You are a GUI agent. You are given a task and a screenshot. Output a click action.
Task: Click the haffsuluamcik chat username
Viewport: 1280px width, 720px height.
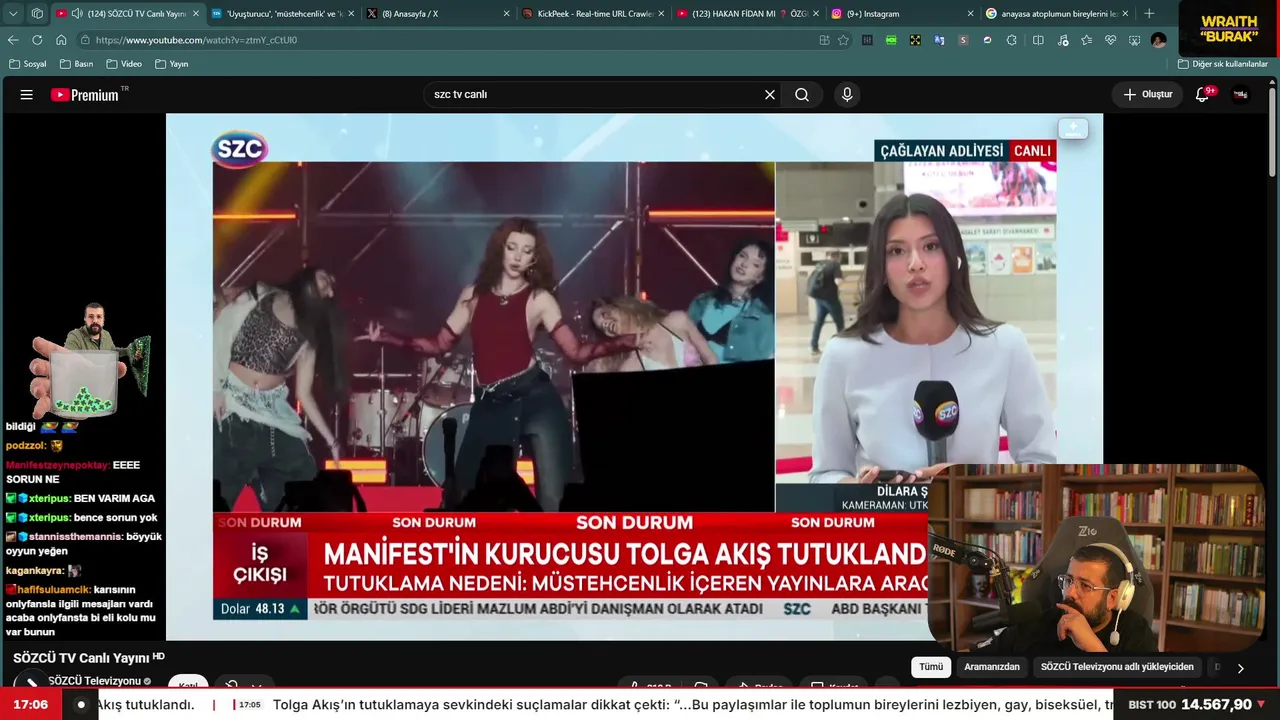click(54, 590)
